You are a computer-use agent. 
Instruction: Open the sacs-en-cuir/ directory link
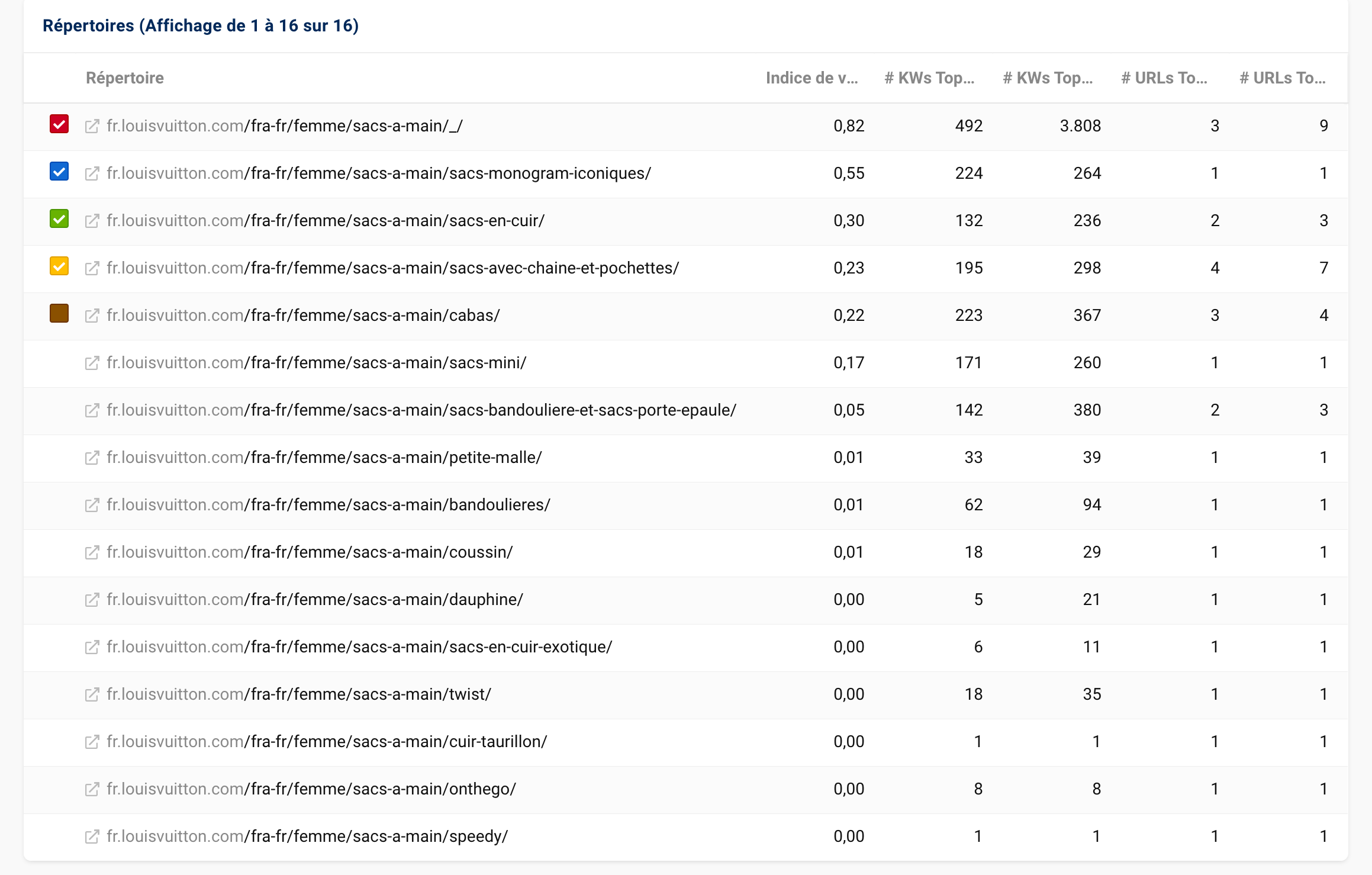point(326,221)
